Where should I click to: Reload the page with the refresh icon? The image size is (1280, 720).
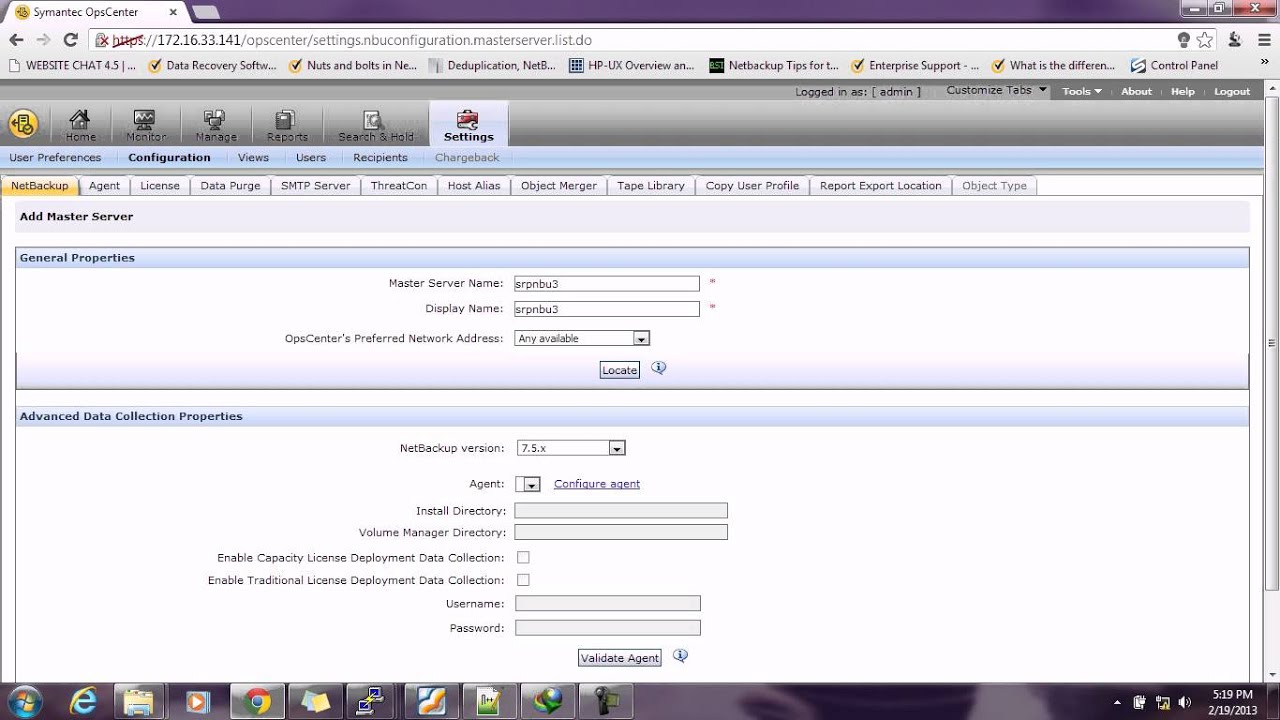click(x=70, y=40)
